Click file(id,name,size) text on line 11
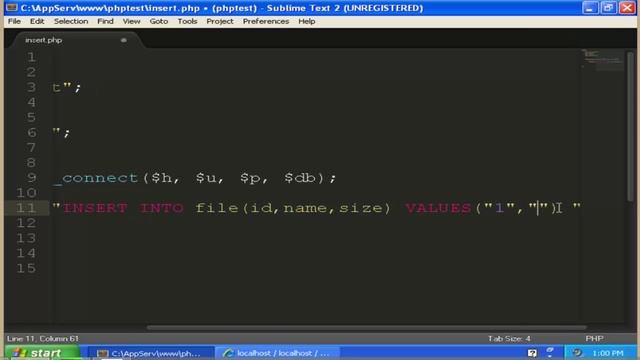640x360 pixels. coord(293,208)
